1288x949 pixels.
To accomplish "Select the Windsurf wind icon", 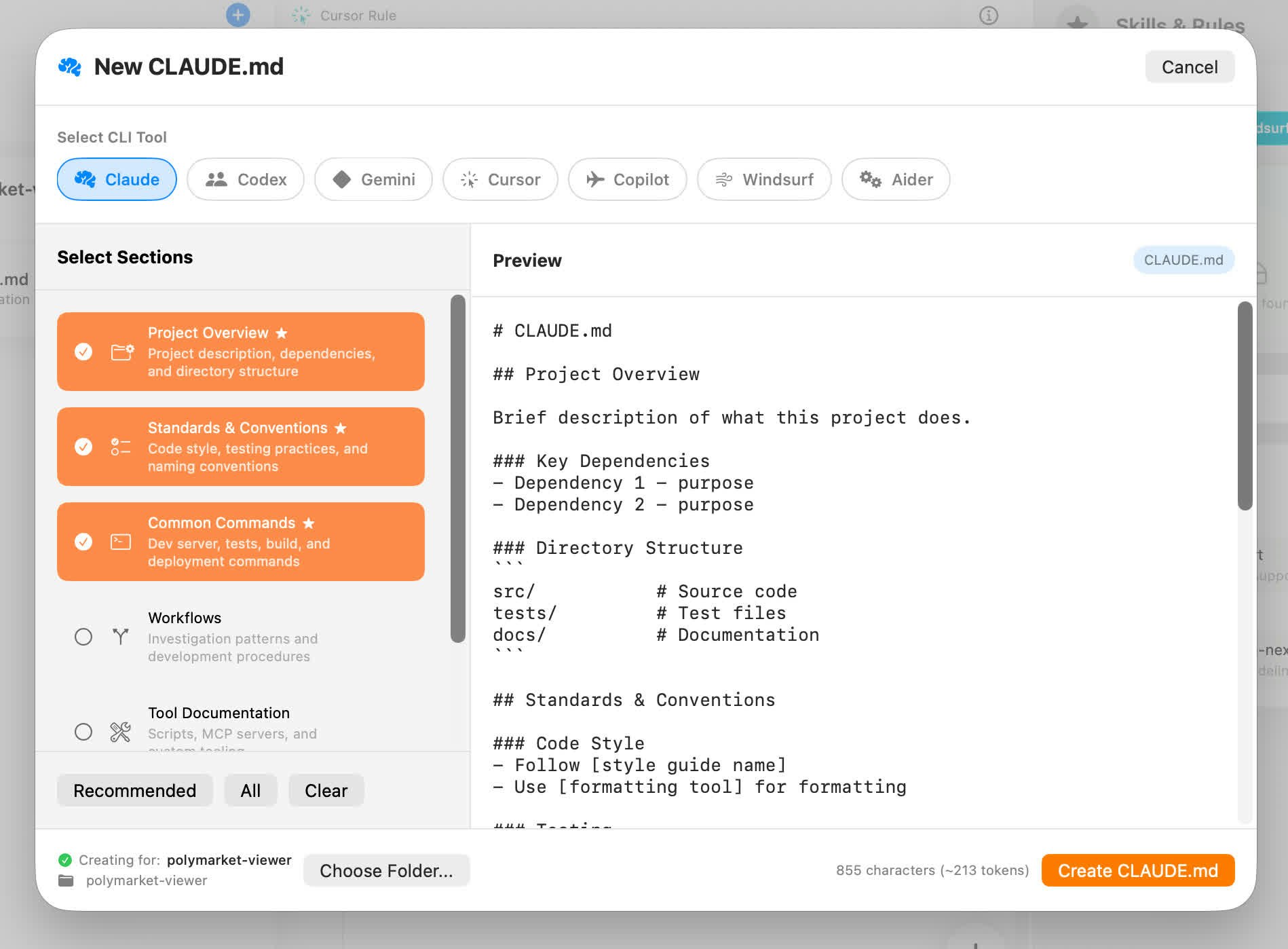I will pos(723,179).
